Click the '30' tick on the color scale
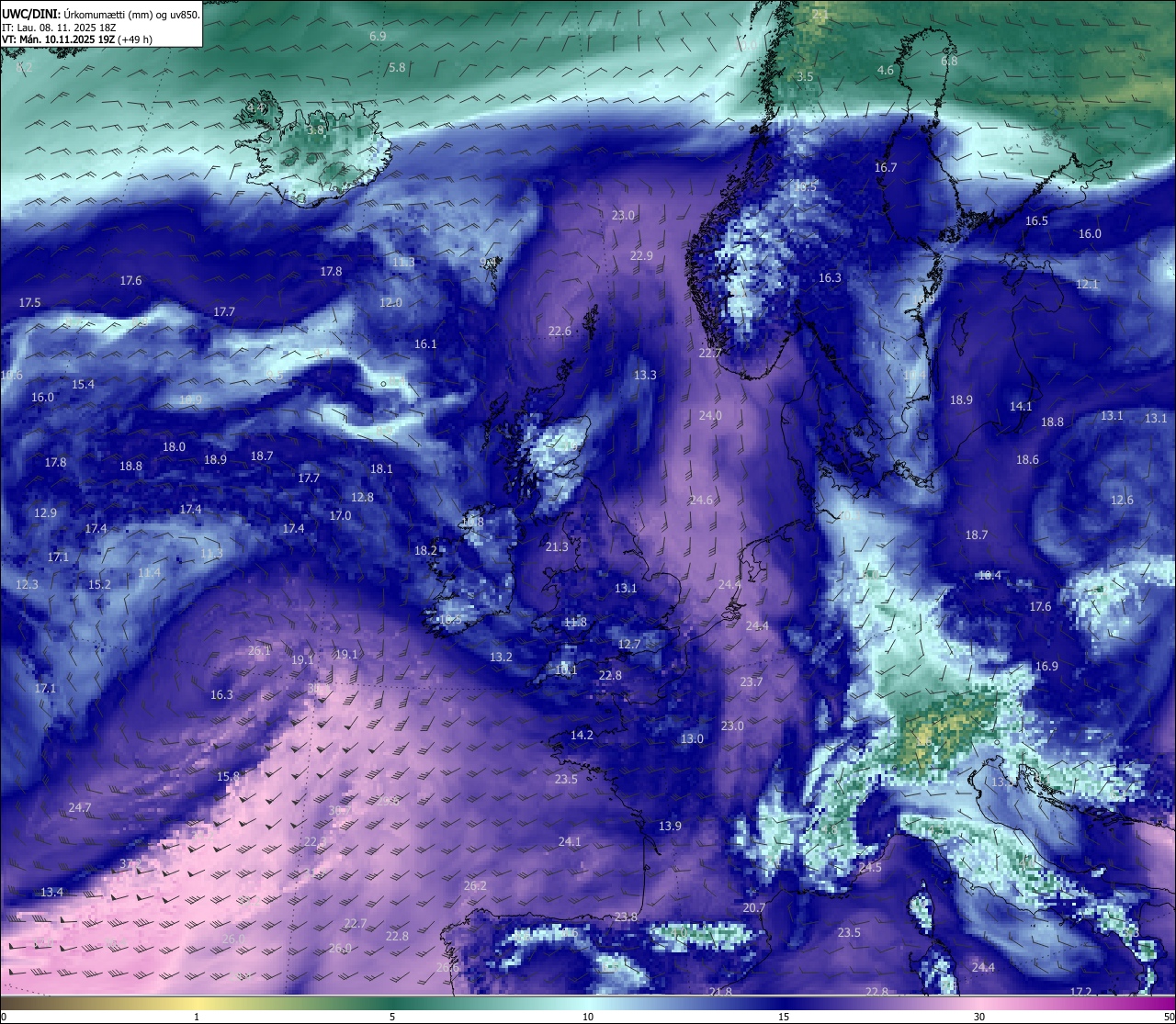This screenshot has width=1176, height=1024. pos(979,1017)
